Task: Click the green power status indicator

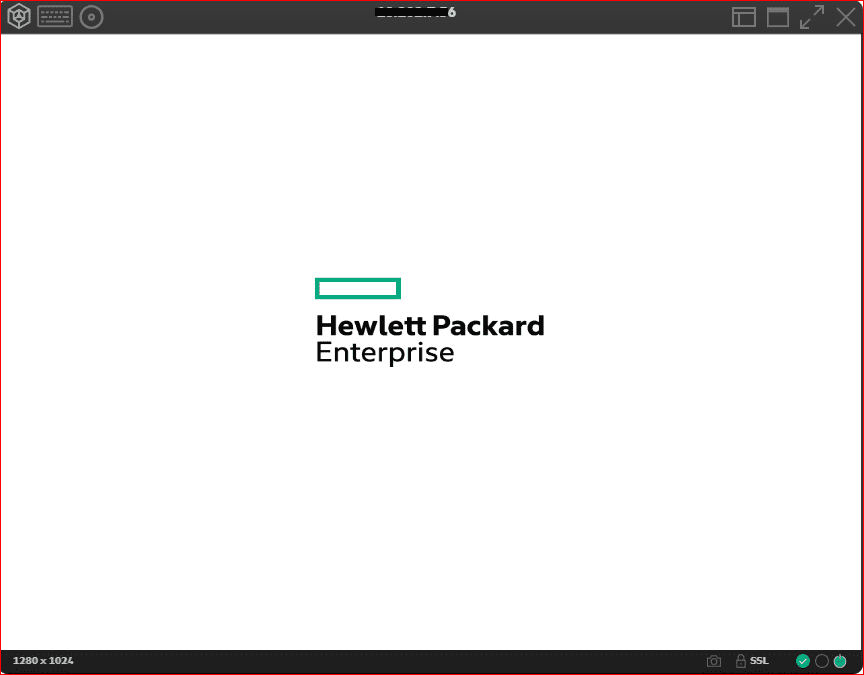Action: point(840,661)
